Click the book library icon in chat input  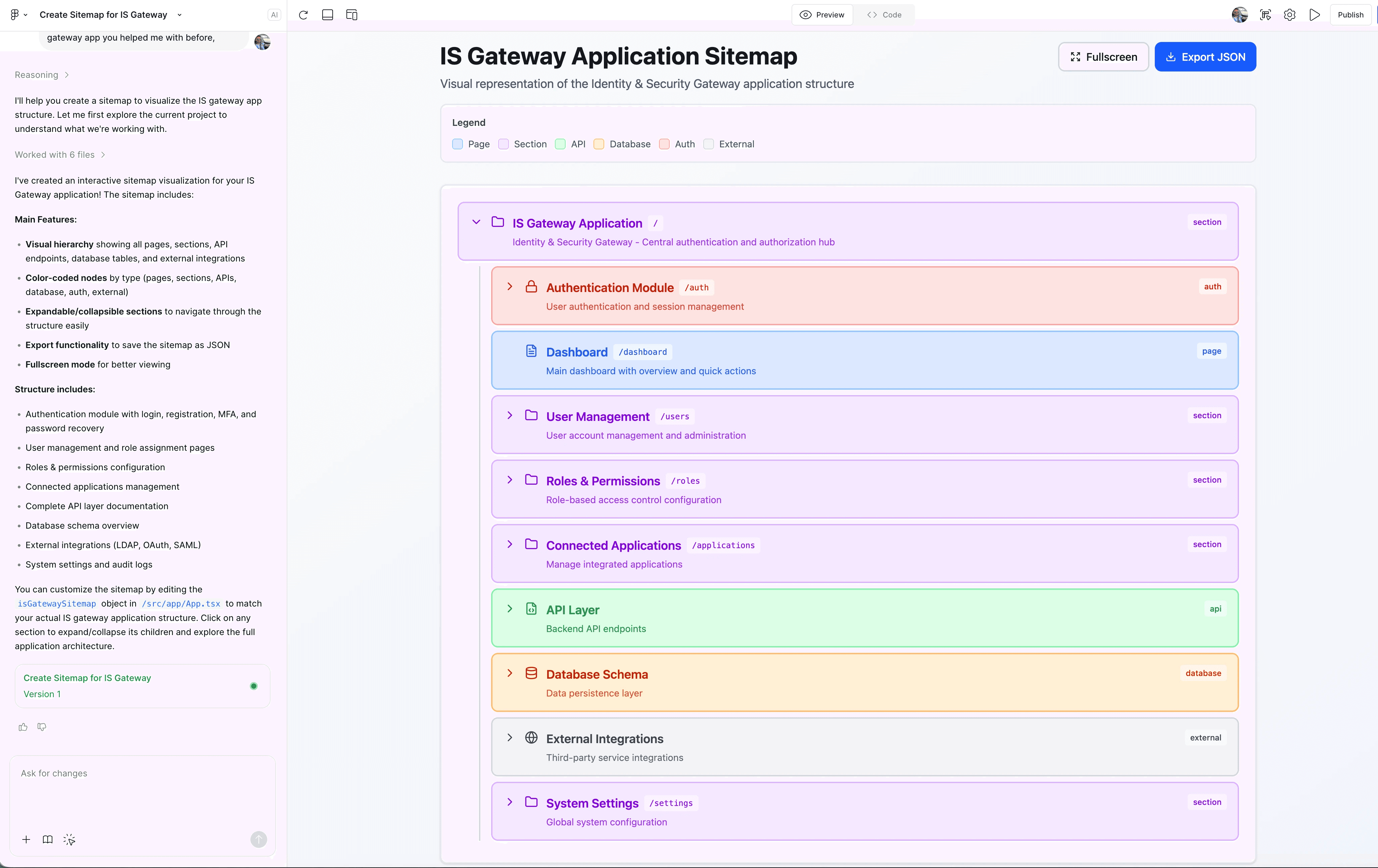[47, 839]
